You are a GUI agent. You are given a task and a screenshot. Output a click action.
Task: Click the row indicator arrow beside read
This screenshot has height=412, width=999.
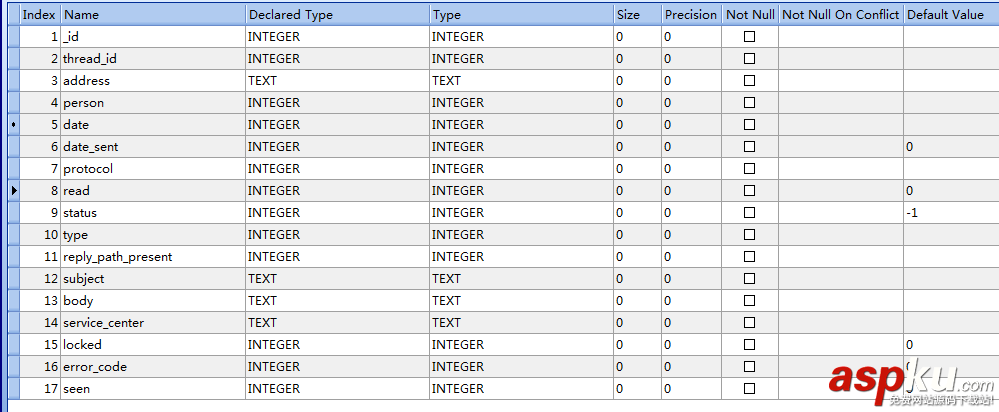pyautogui.click(x=13, y=190)
